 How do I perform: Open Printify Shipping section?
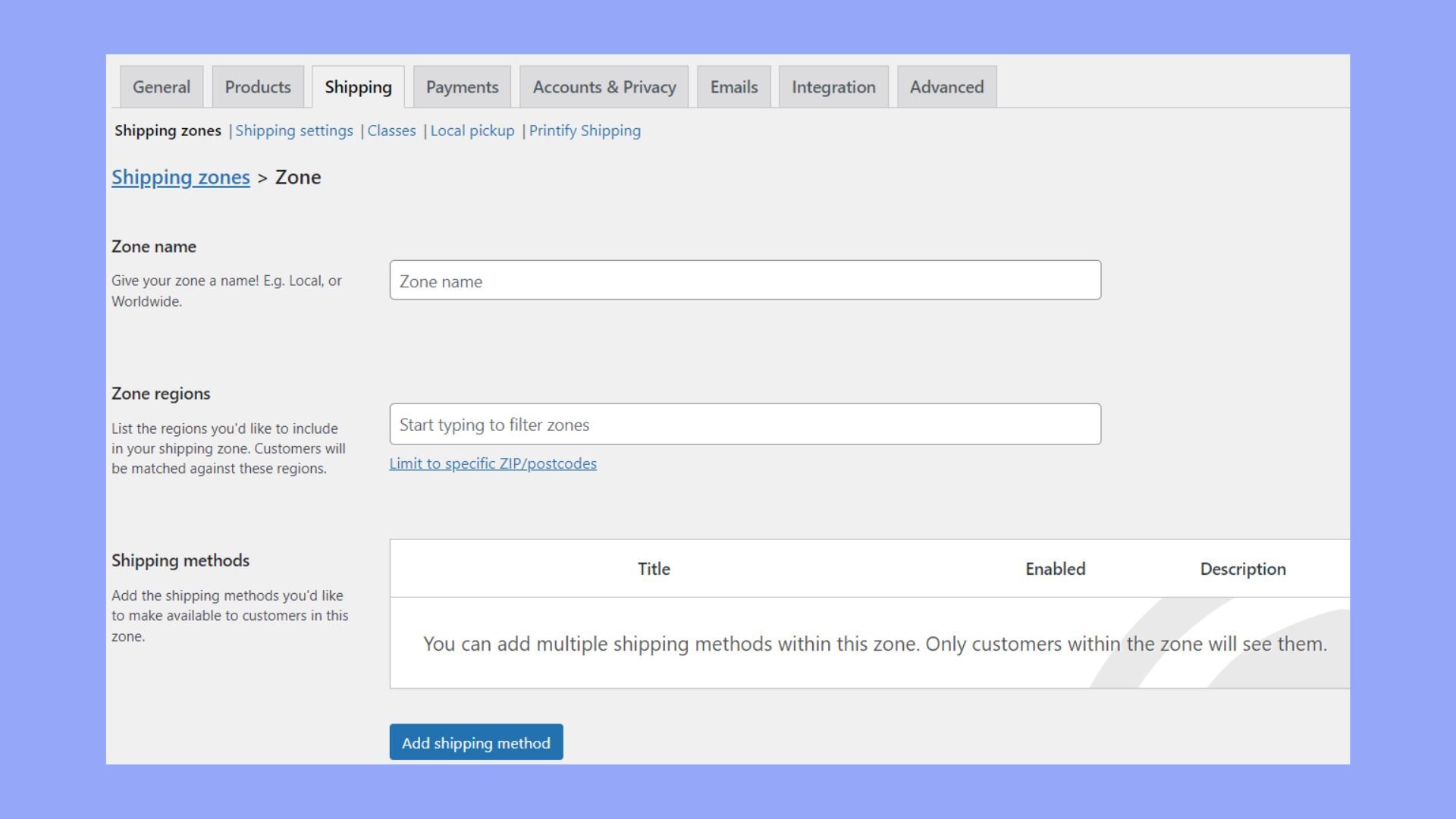pyautogui.click(x=585, y=130)
